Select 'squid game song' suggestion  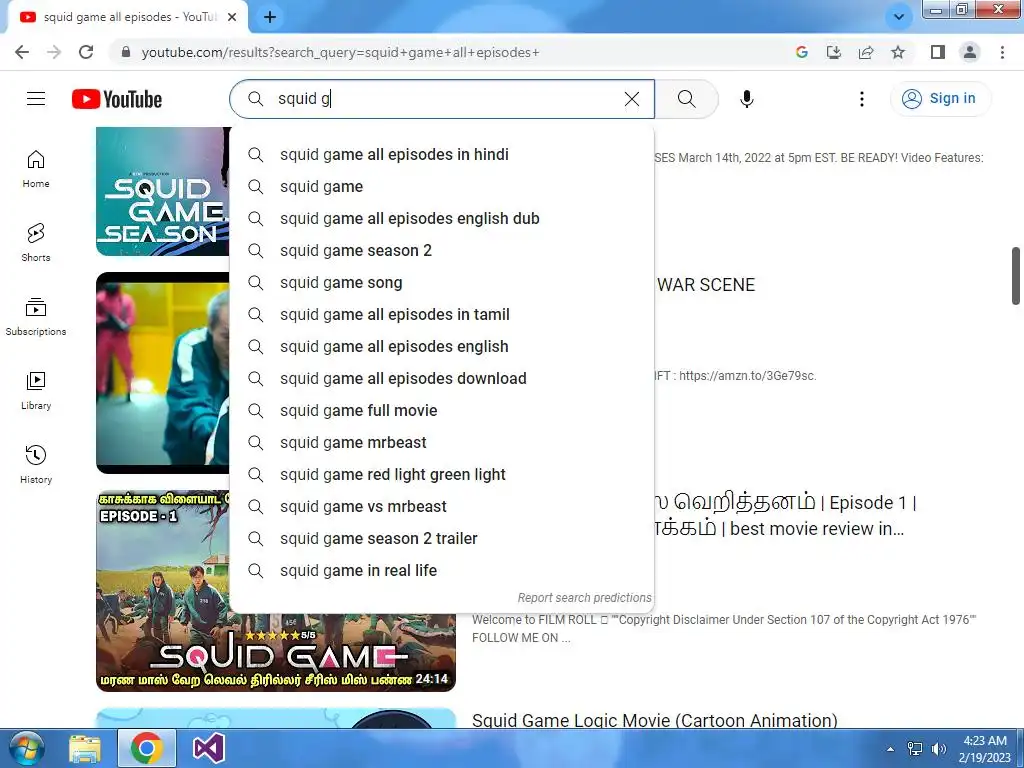[x=442, y=283]
